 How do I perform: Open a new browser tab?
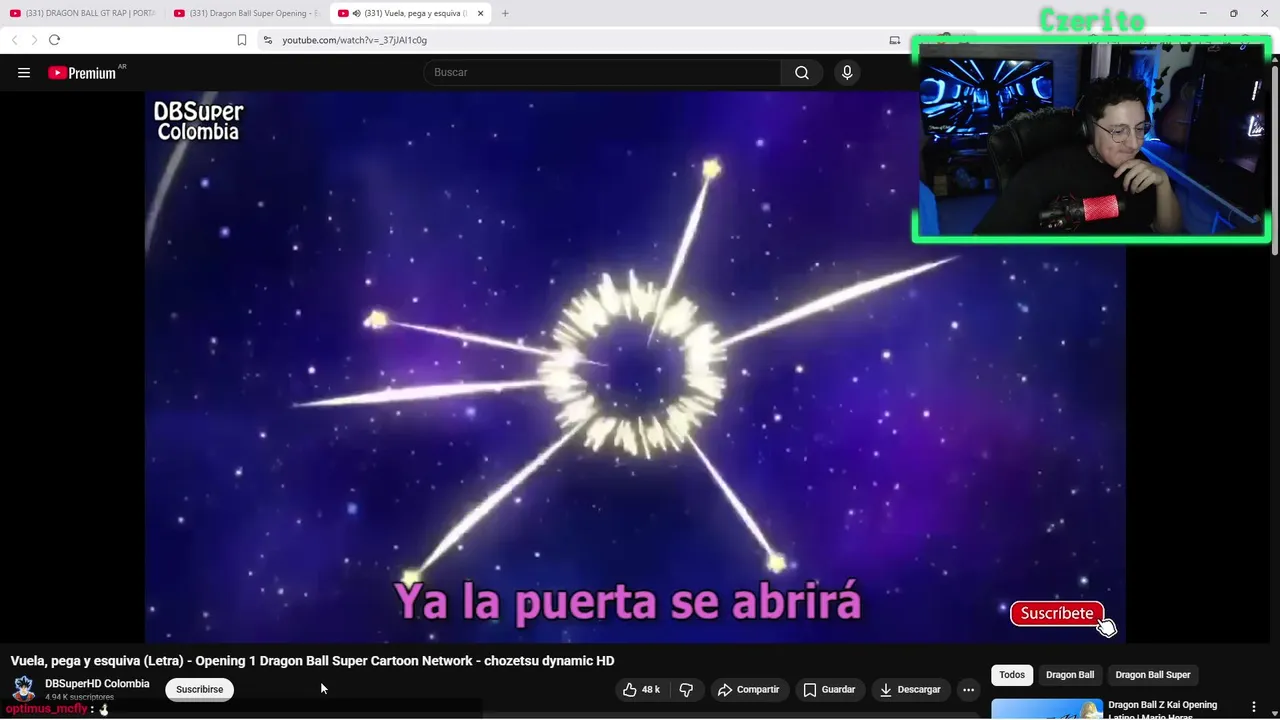pos(505,13)
